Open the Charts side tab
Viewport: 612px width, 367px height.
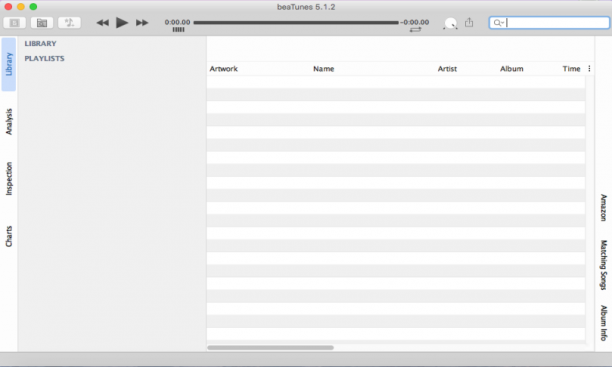click(x=9, y=236)
